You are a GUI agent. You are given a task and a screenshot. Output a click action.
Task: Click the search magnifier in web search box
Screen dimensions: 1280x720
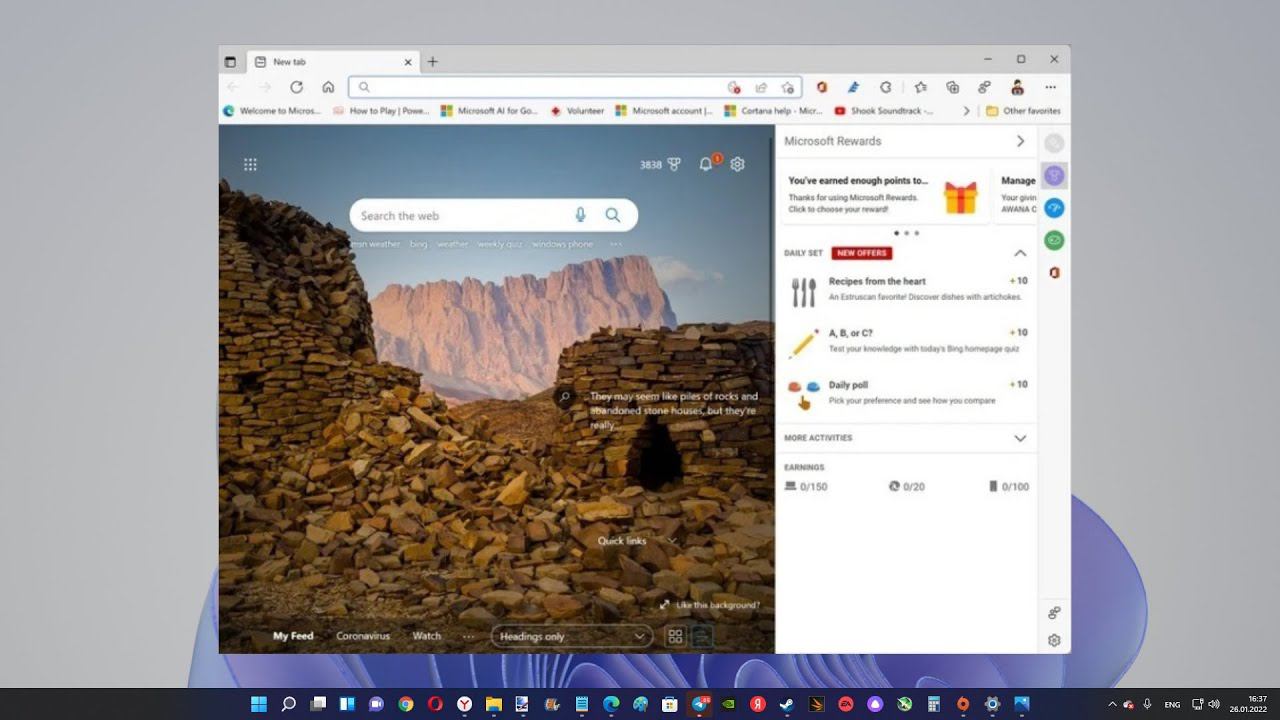click(613, 215)
